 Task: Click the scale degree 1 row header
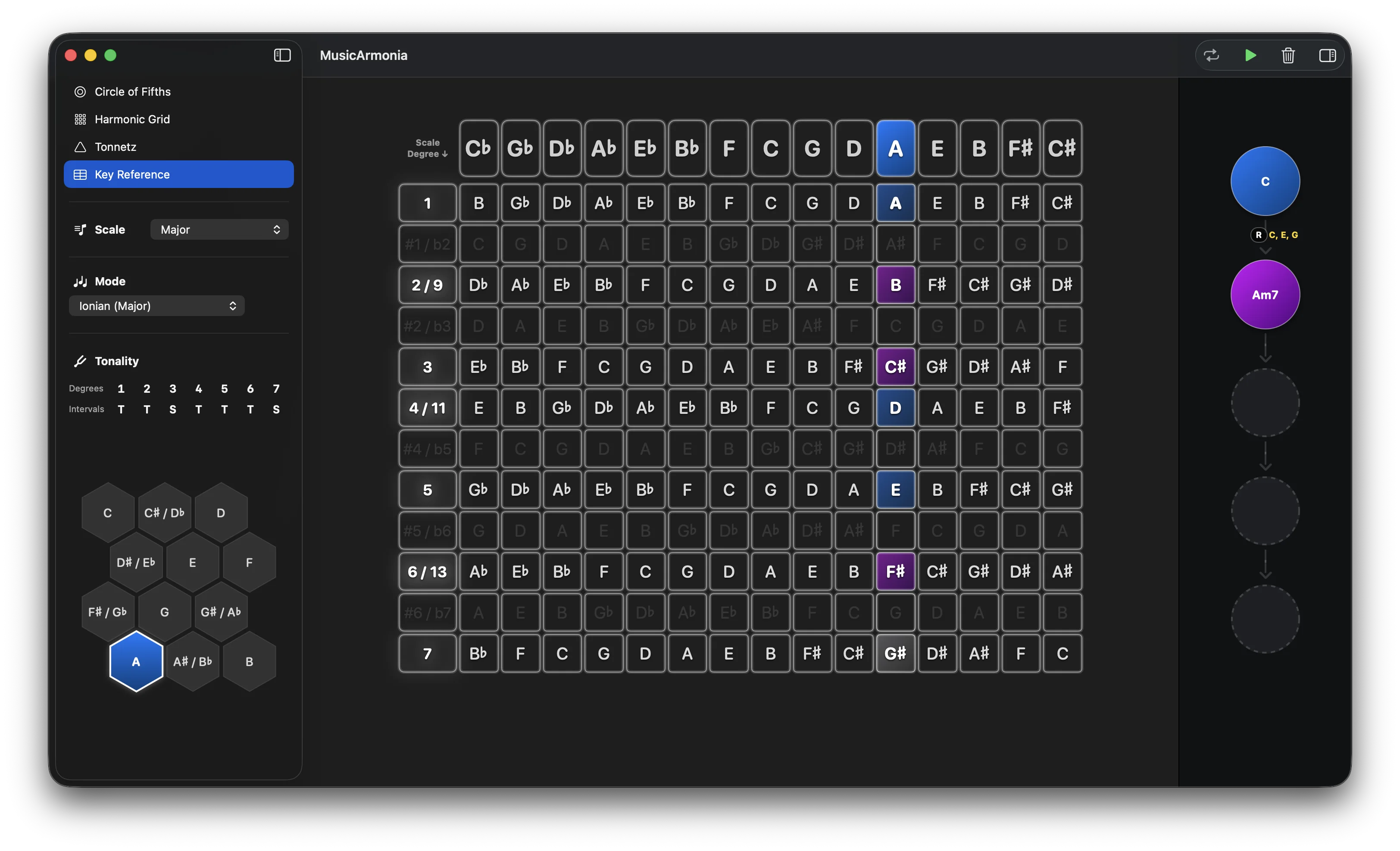tap(427, 203)
